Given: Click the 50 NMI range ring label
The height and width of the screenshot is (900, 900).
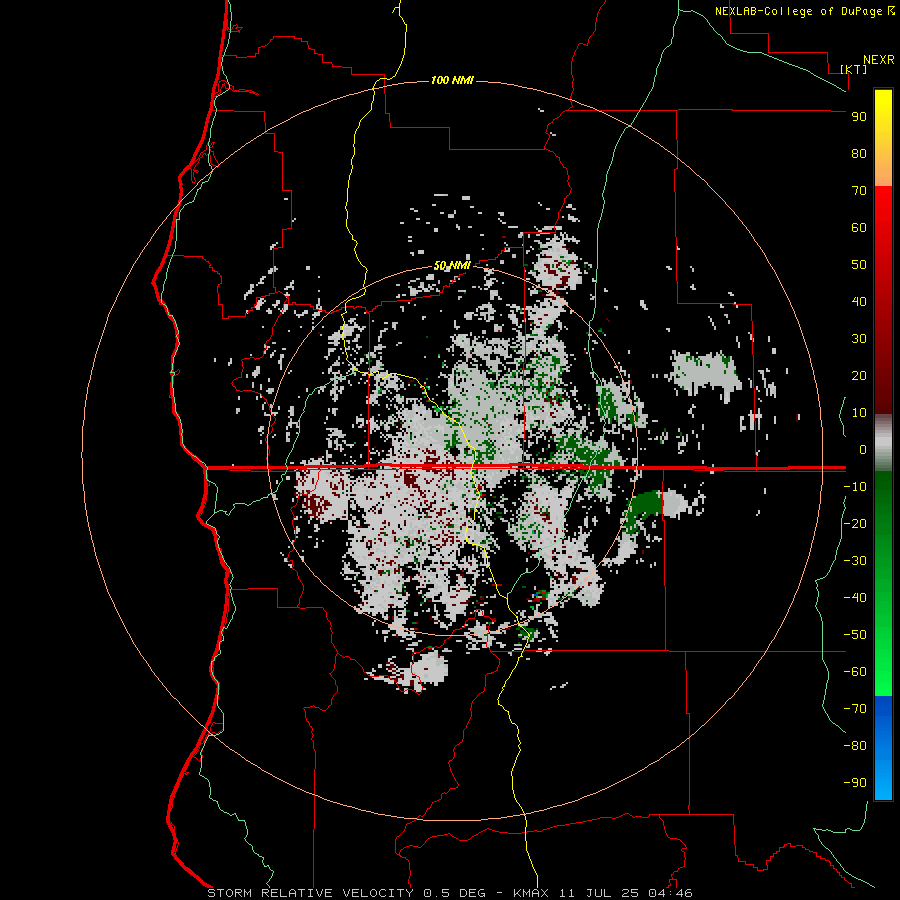Looking at the screenshot, I should click(452, 265).
